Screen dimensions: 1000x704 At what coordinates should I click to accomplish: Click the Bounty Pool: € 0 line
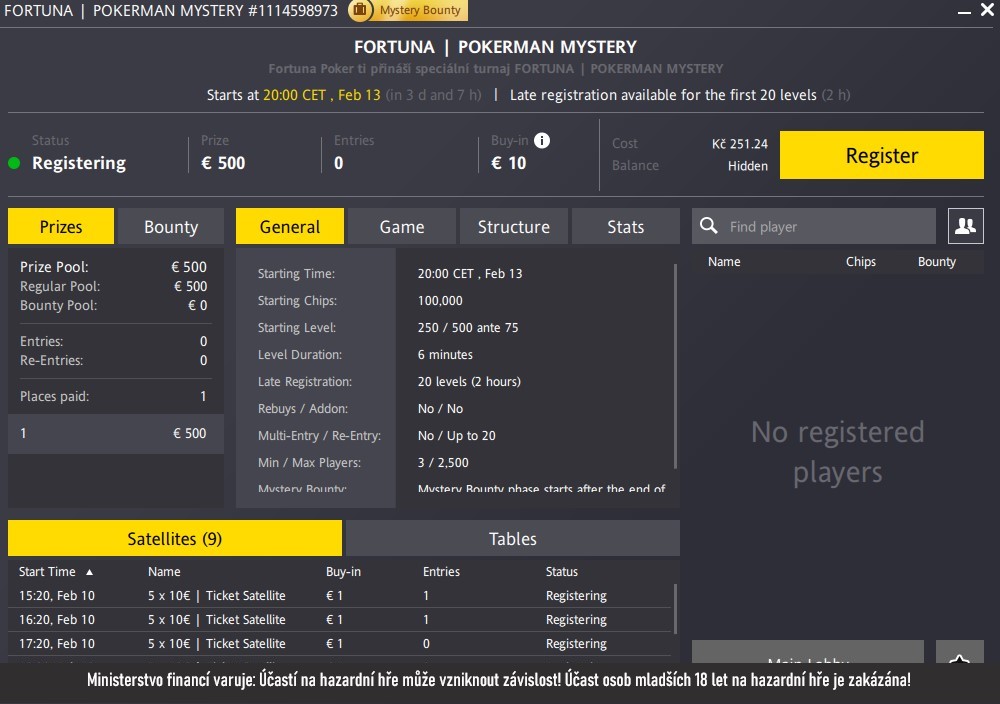tap(113, 305)
